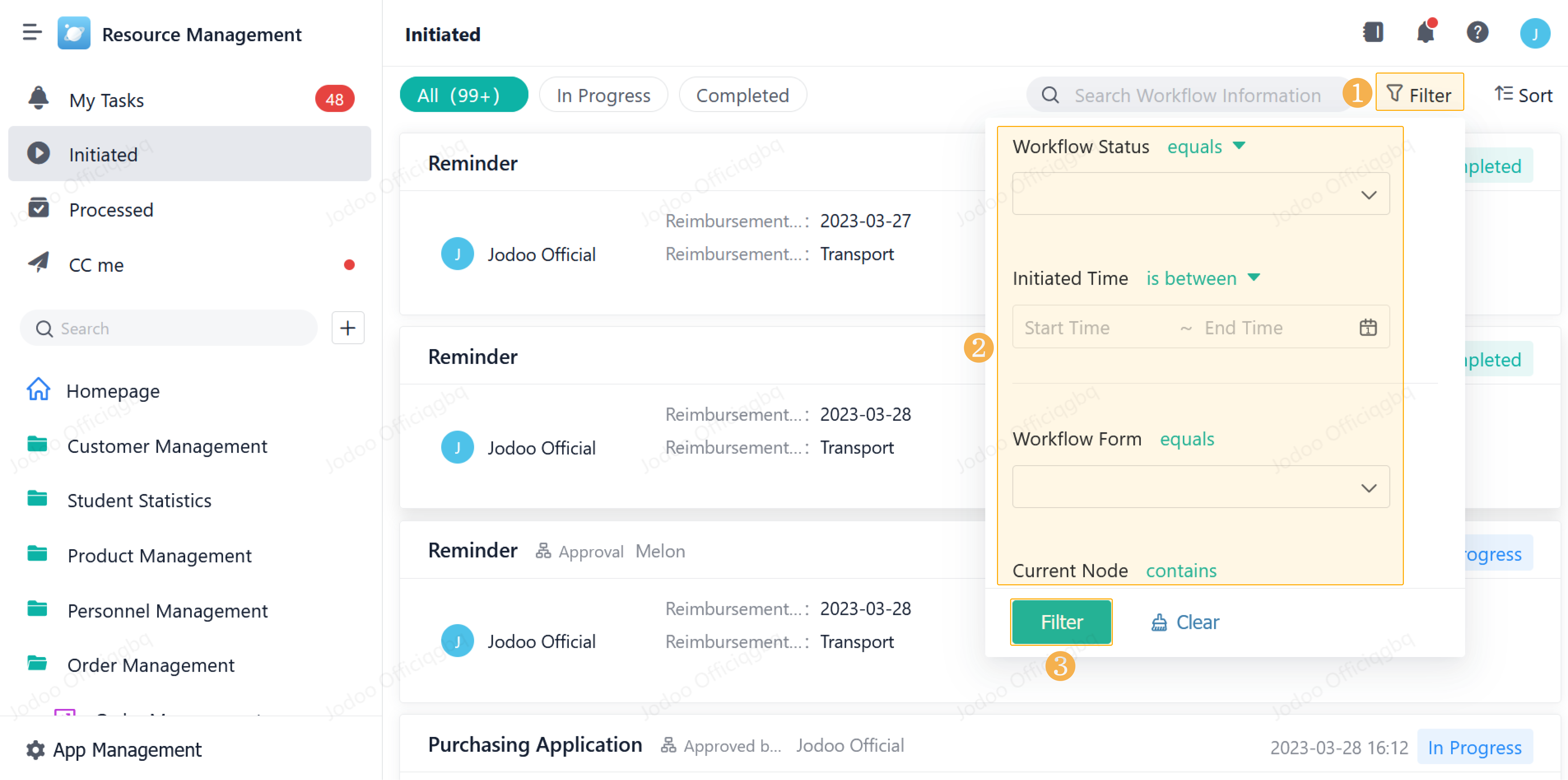Open the help document book icon
Image resolution: width=1568 pixels, height=780 pixels.
(1373, 32)
